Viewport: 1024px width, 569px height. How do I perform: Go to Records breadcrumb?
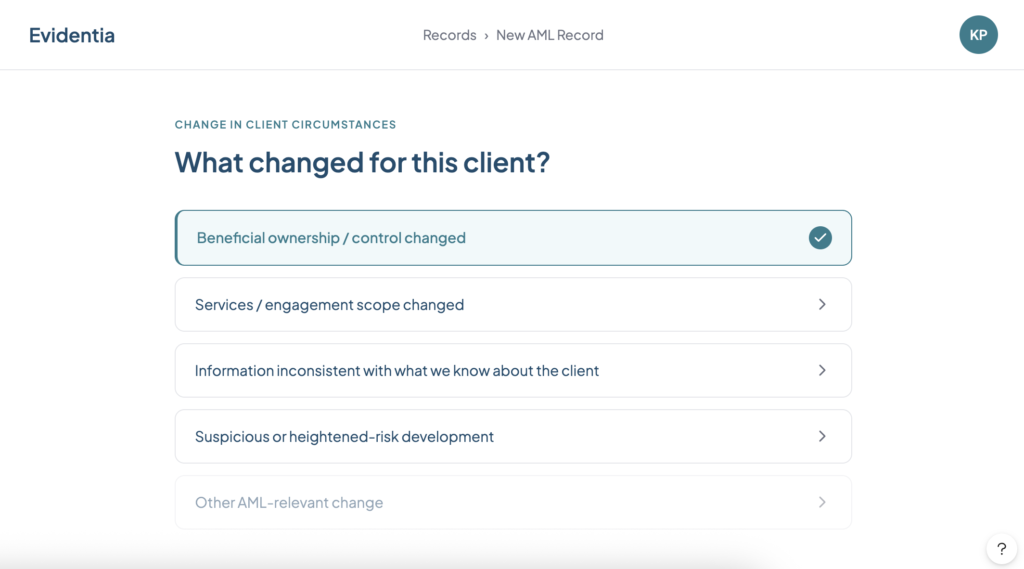point(449,35)
